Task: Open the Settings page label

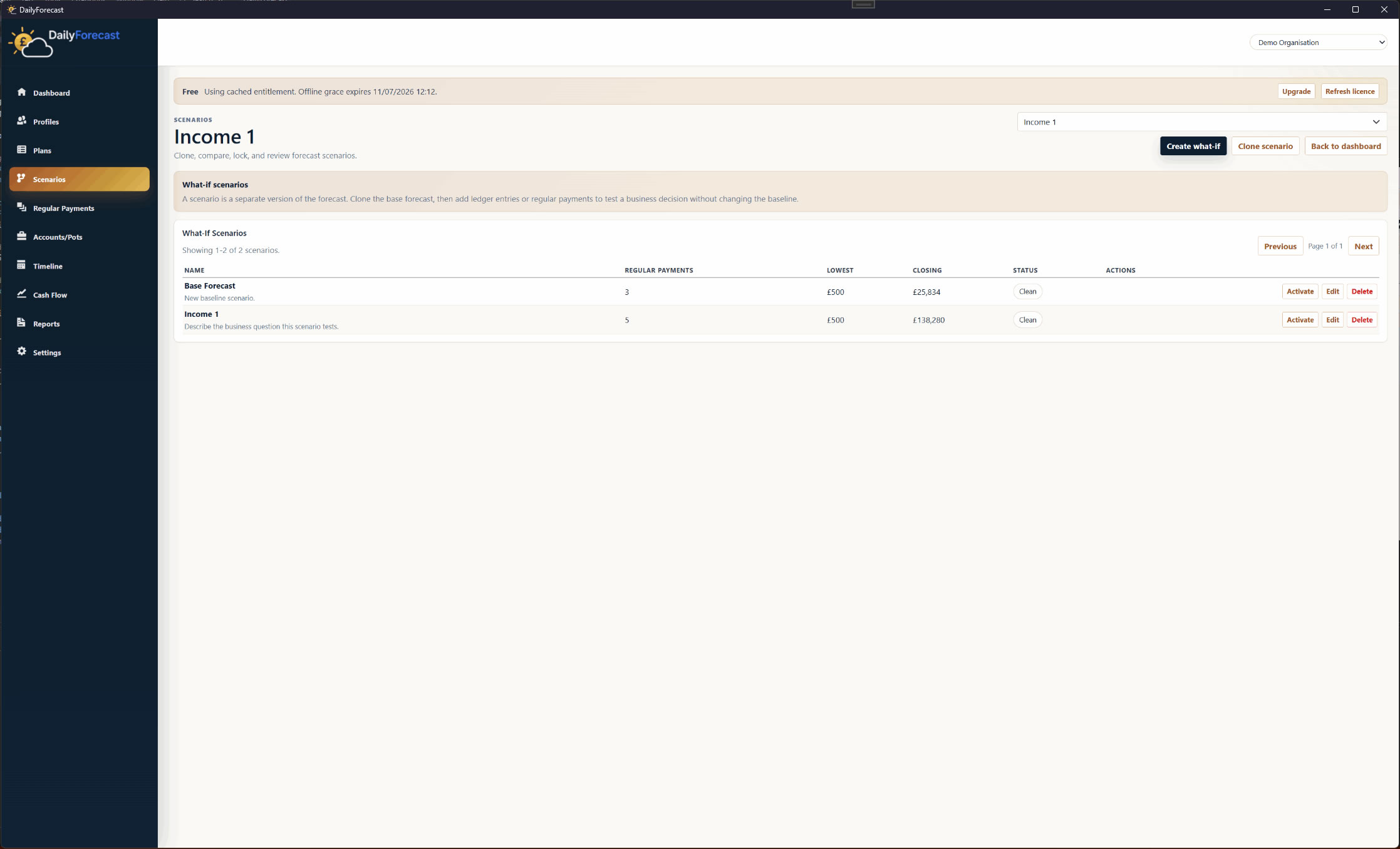Action: click(47, 352)
